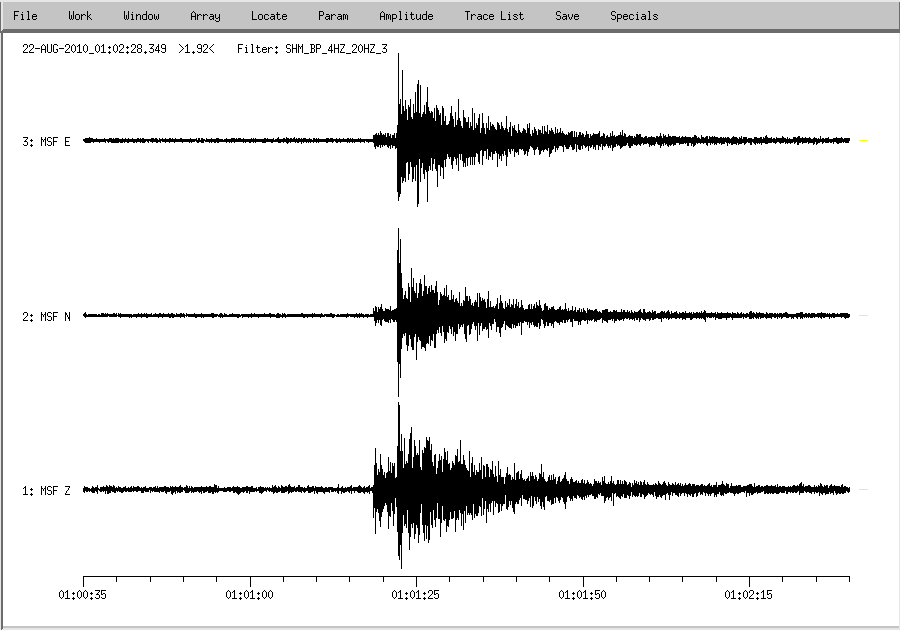Click the timestamp 22-AUG-2010_01:02:28.349

click(94, 49)
